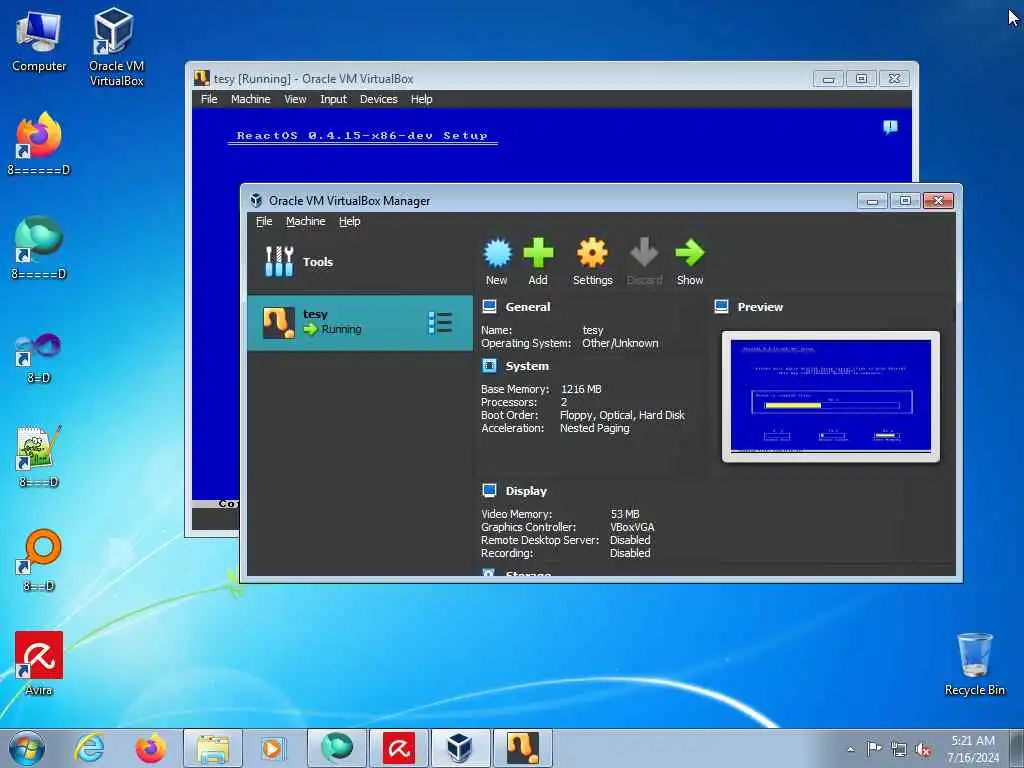The width and height of the screenshot is (1024, 768).
Task: Open the Recycle Bin
Action: click(974, 664)
